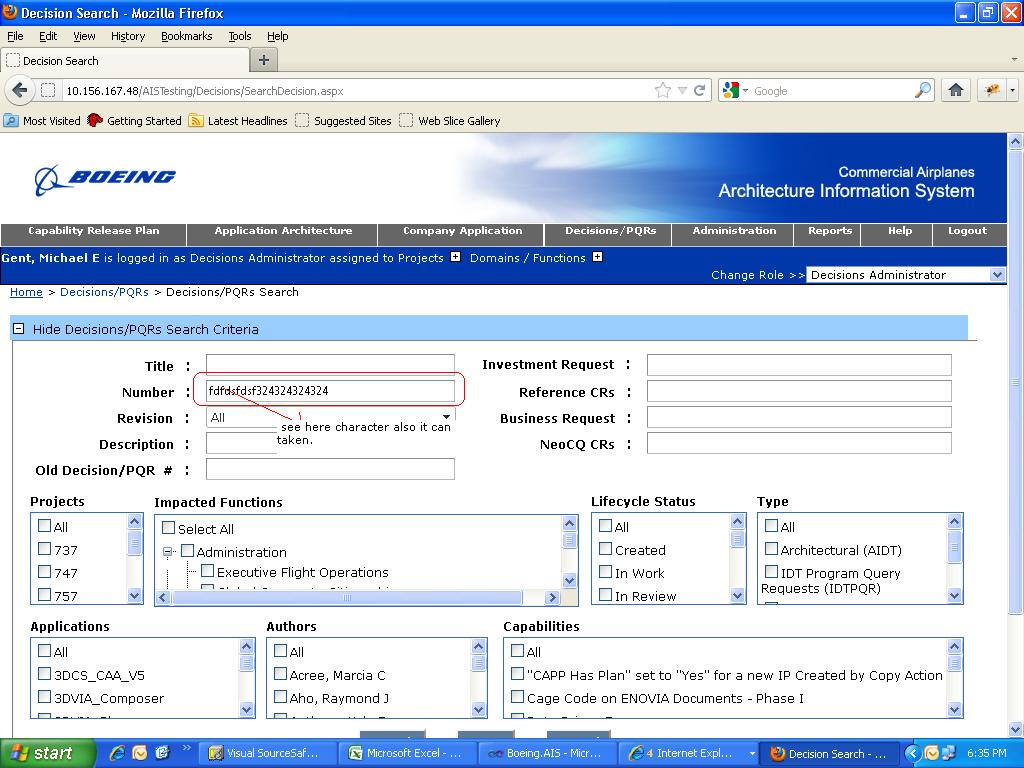Image resolution: width=1024 pixels, height=768 pixels.
Task: Click the add-on icon beside home button
Action: [992, 90]
